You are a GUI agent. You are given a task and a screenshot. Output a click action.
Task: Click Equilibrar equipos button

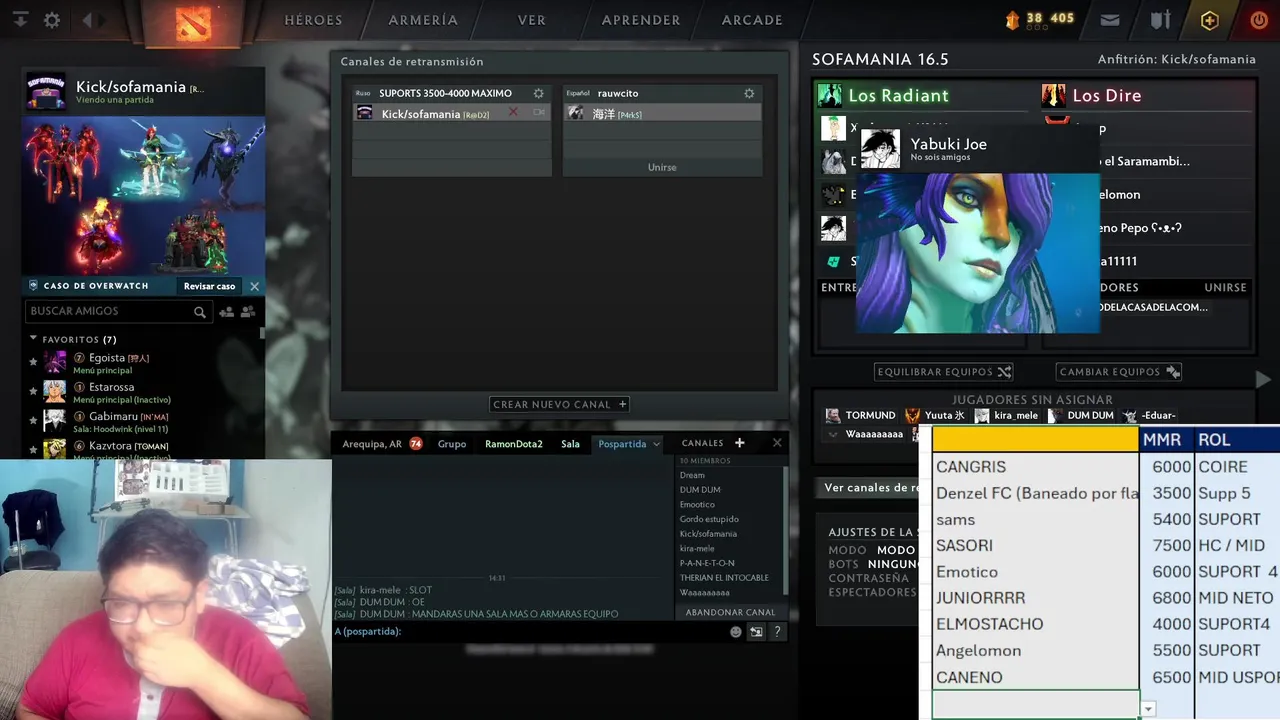pos(944,372)
